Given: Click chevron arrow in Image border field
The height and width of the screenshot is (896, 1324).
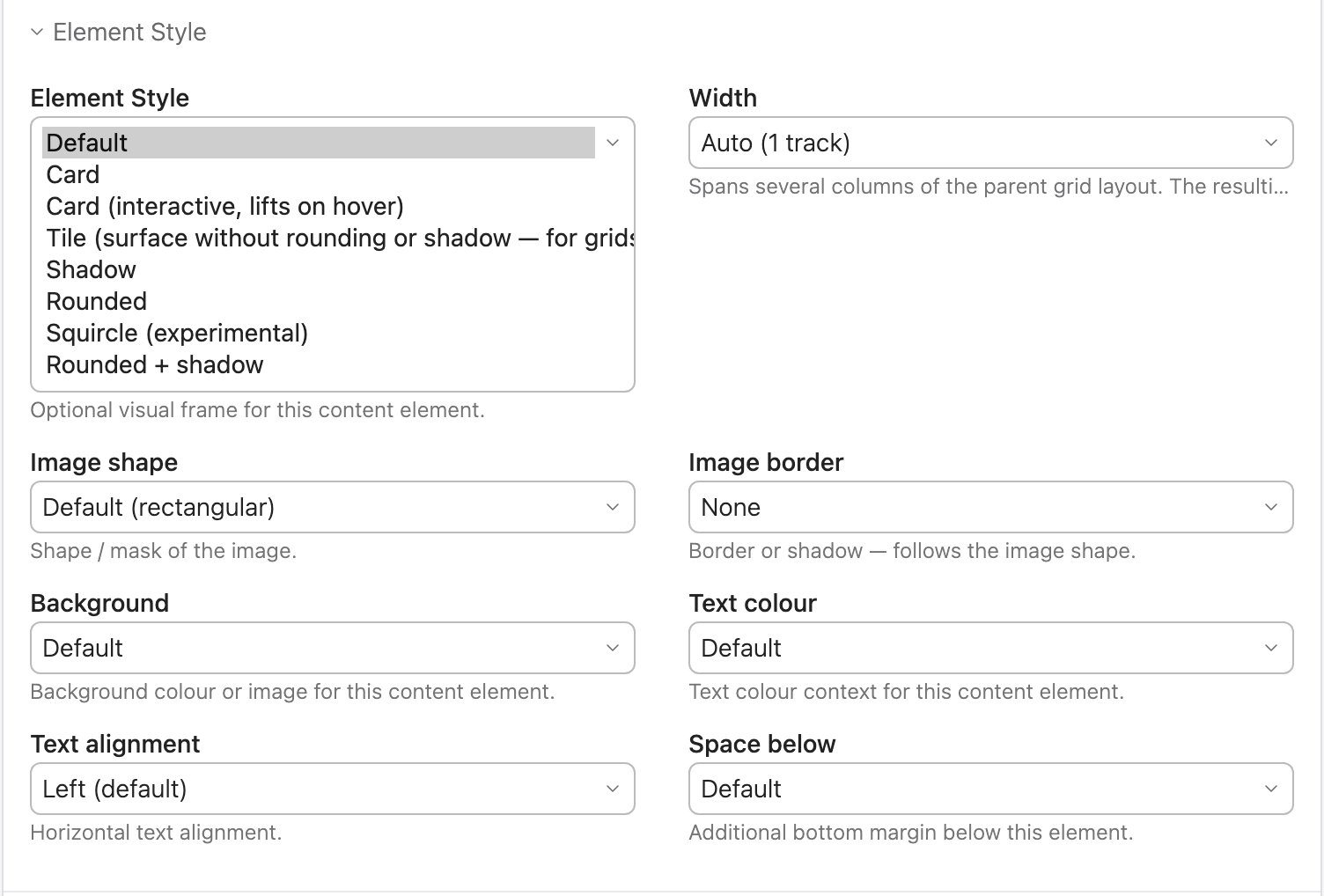Looking at the screenshot, I should pyautogui.click(x=1270, y=507).
